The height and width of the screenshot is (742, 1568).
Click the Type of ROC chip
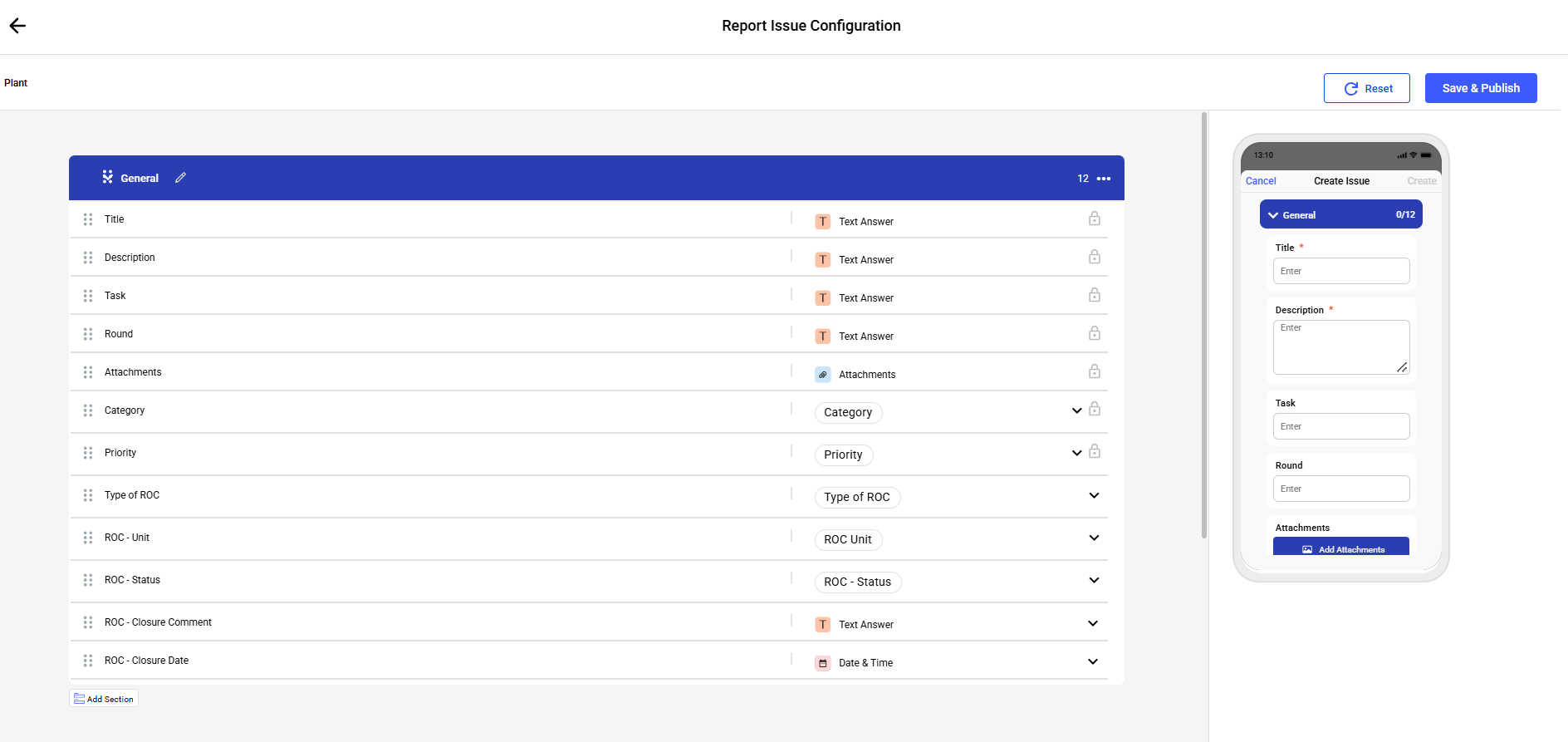tap(857, 497)
